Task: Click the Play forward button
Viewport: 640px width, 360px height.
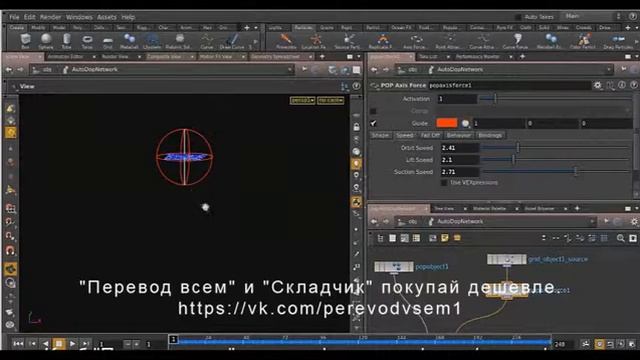Action: pyautogui.click(x=72, y=344)
